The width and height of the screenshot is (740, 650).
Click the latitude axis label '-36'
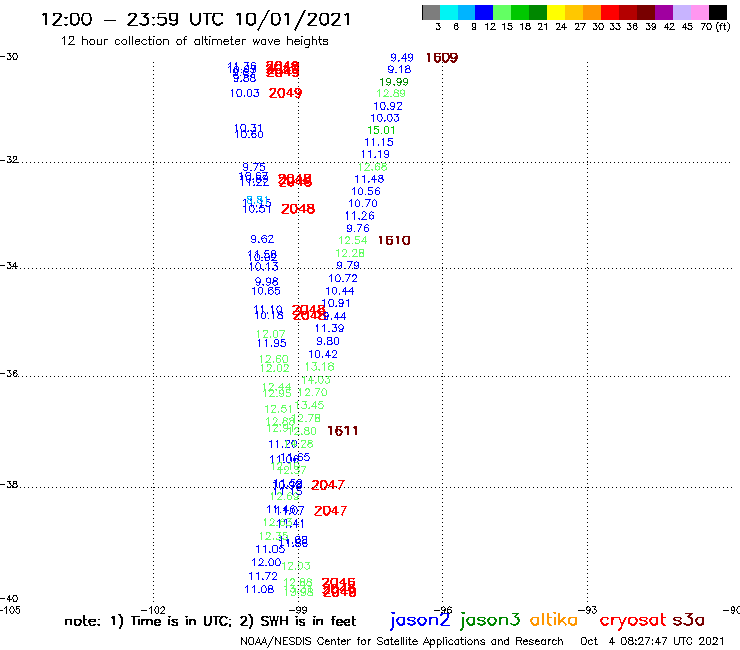[9, 374]
